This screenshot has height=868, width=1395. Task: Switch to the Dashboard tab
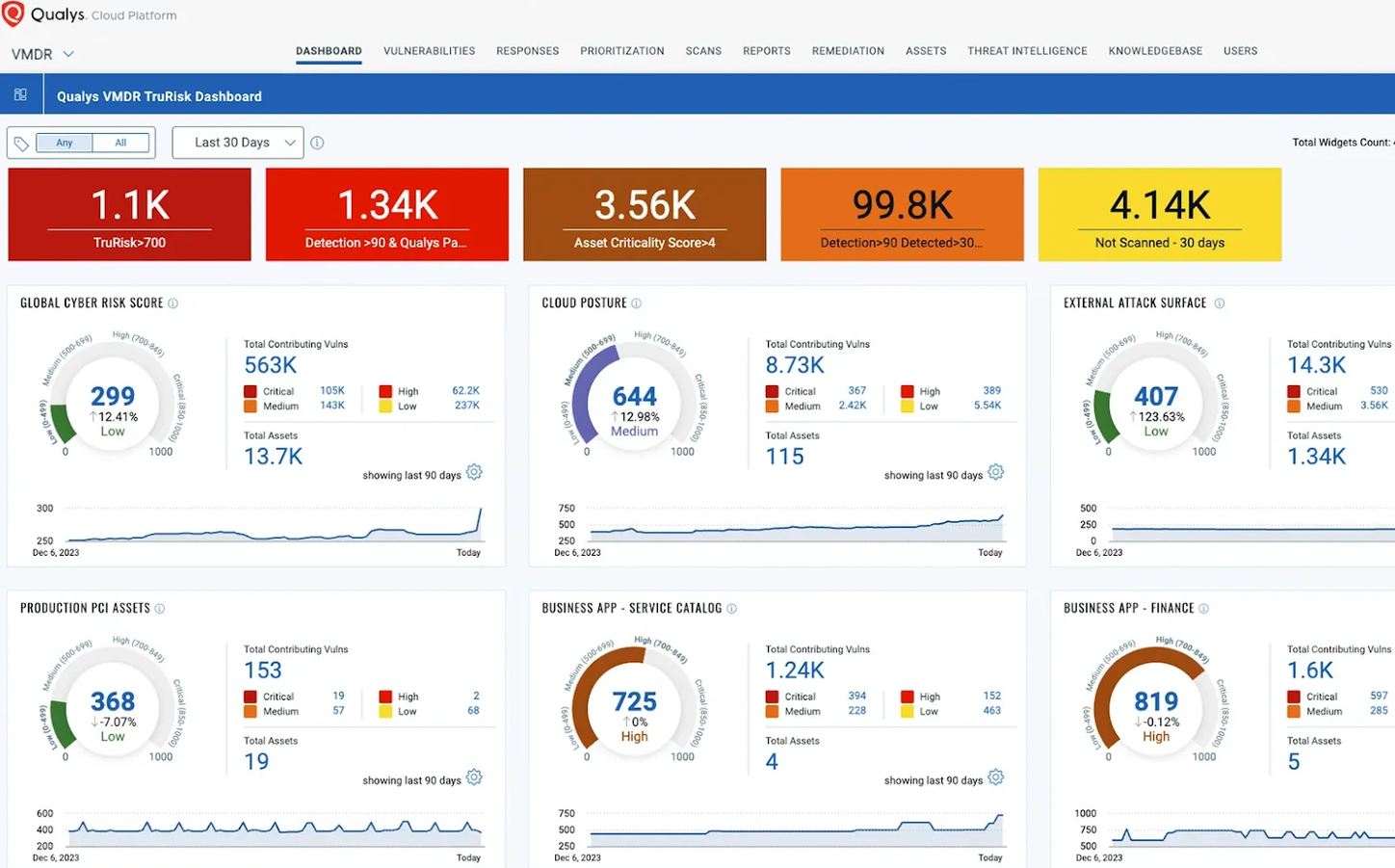pyautogui.click(x=329, y=51)
